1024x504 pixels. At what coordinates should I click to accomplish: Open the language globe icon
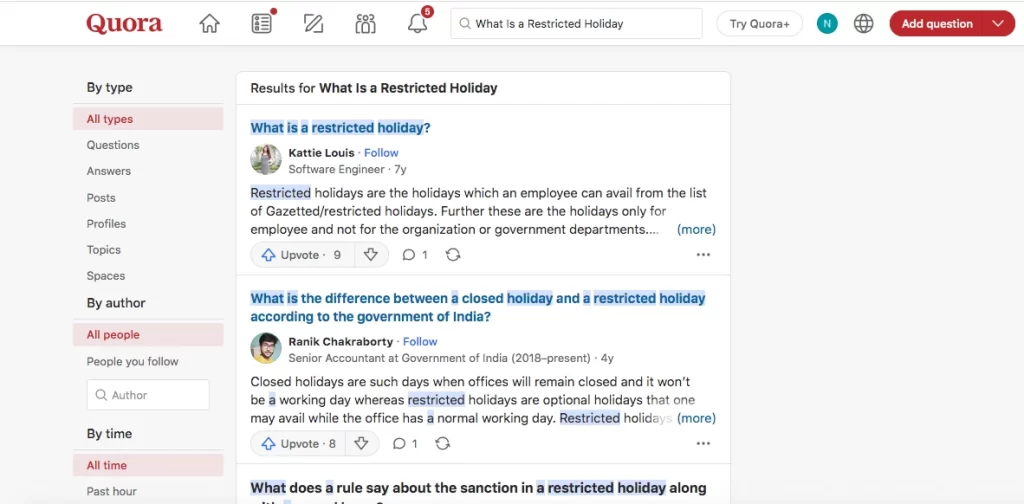click(863, 24)
